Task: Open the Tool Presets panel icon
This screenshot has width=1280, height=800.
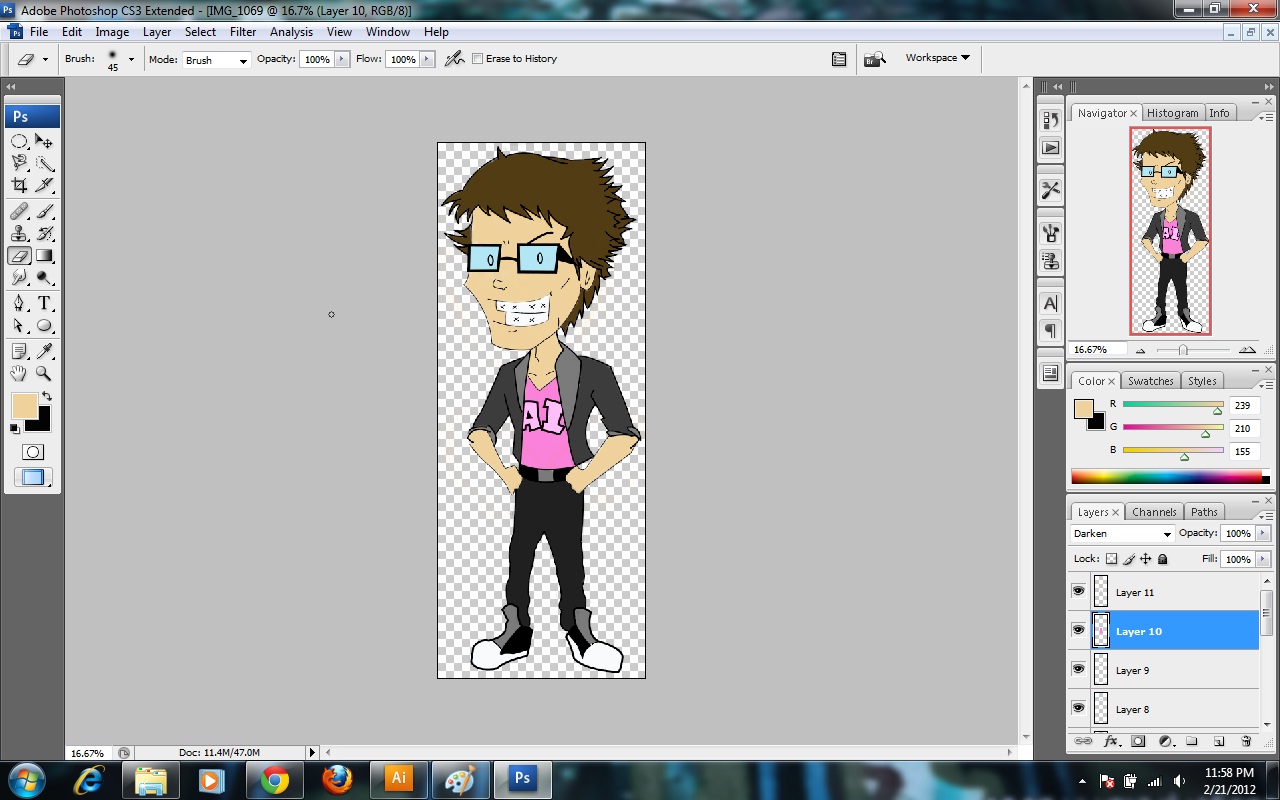Action: point(1050,189)
